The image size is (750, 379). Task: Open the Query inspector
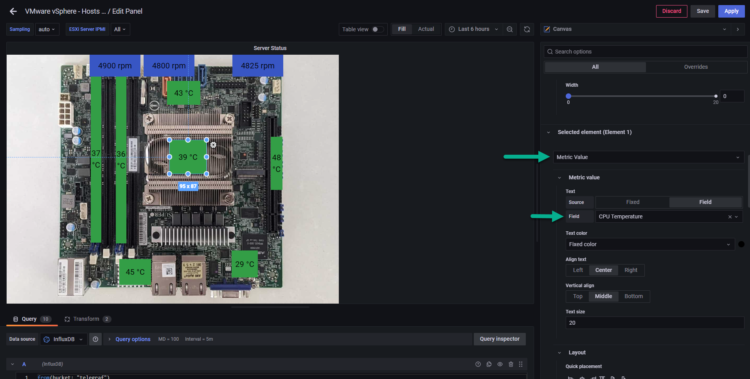point(499,339)
